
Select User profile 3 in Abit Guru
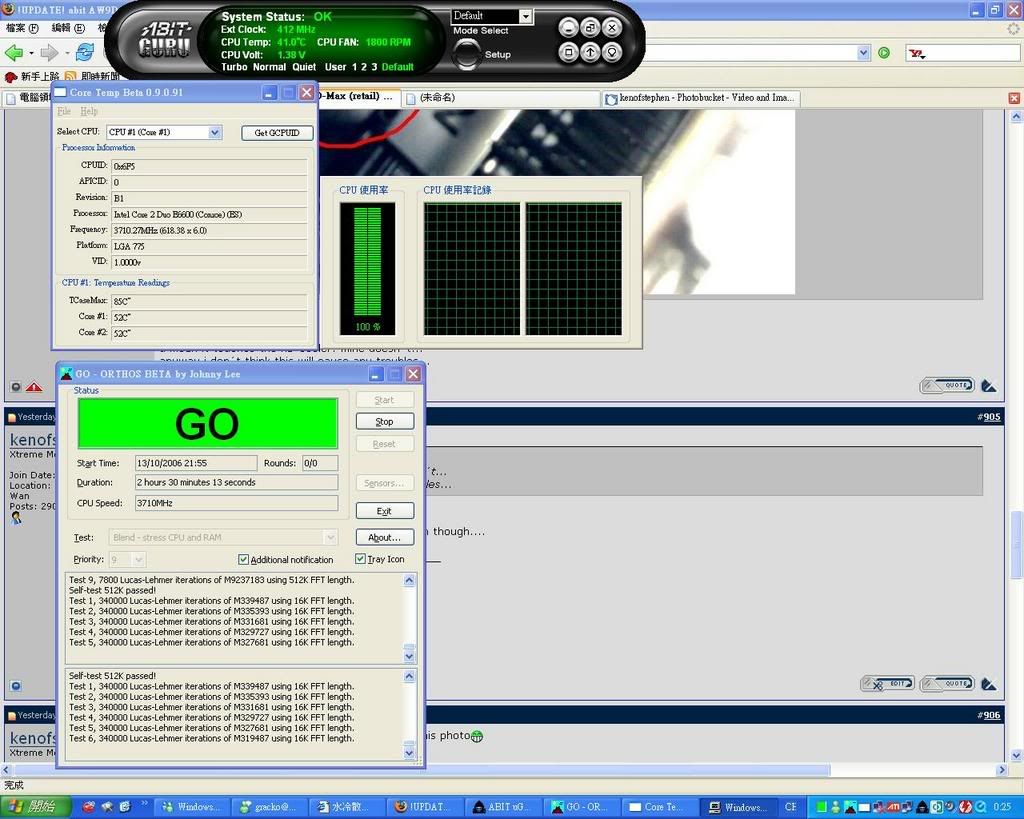pos(374,67)
